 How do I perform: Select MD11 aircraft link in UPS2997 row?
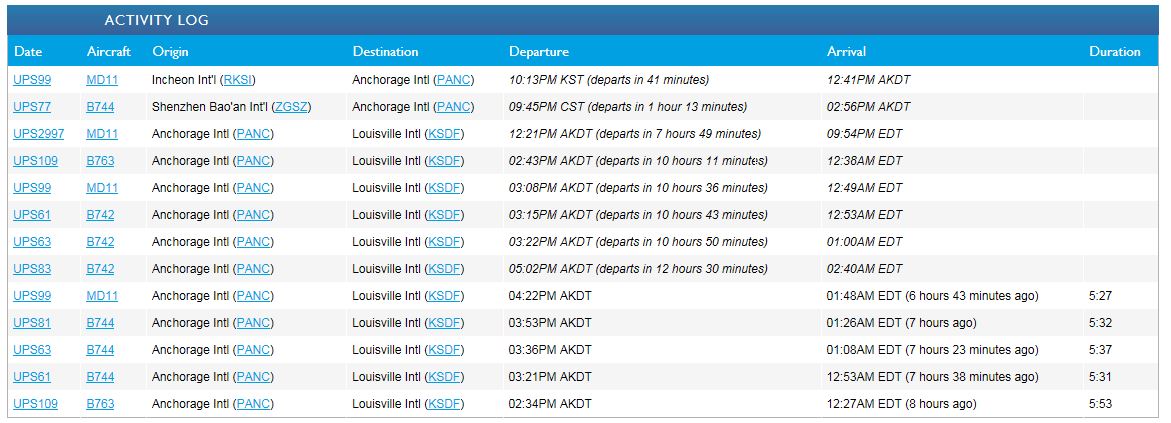pos(102,134)
